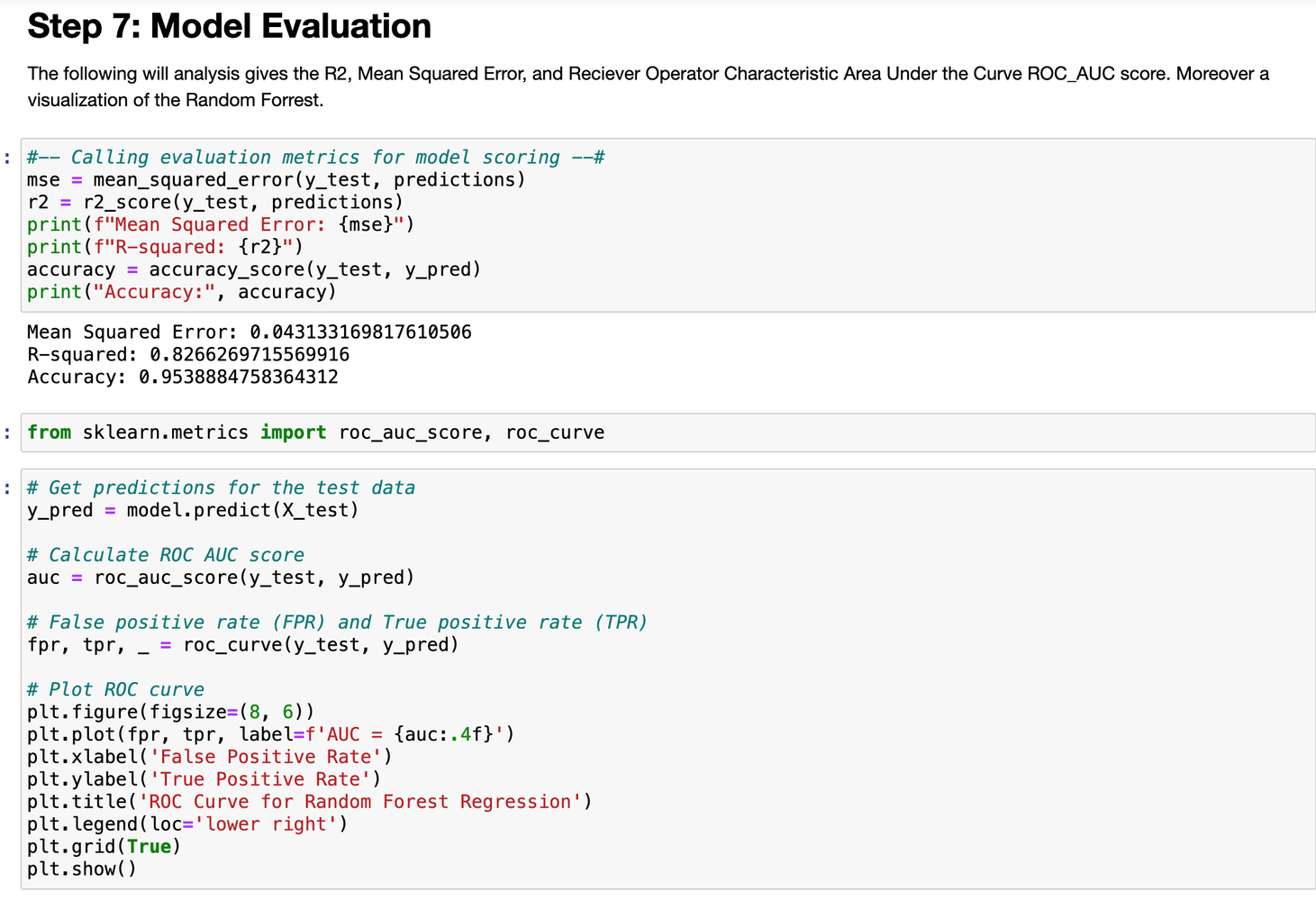The width and height of the screenshot is (1316, 901).
Task: Click the accuracy_score assignment code line
Action: [x=253, y=269]
